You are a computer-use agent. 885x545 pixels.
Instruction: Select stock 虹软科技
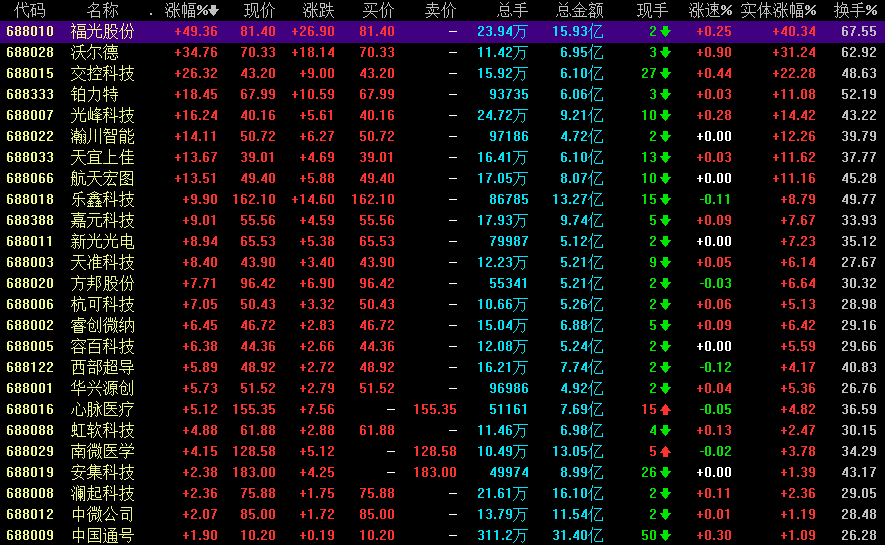click(103, 430)
